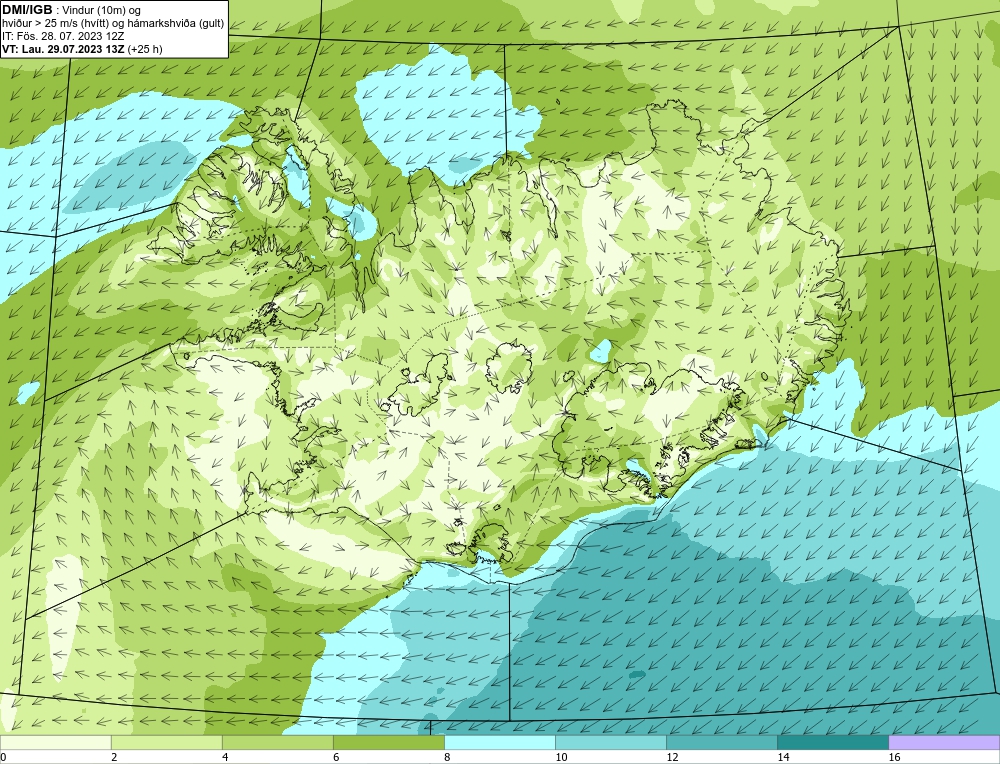
Task: Click the 'IT: Fös. 28. 07. 2023 12Z' line
Action: [x=63, y=36]
